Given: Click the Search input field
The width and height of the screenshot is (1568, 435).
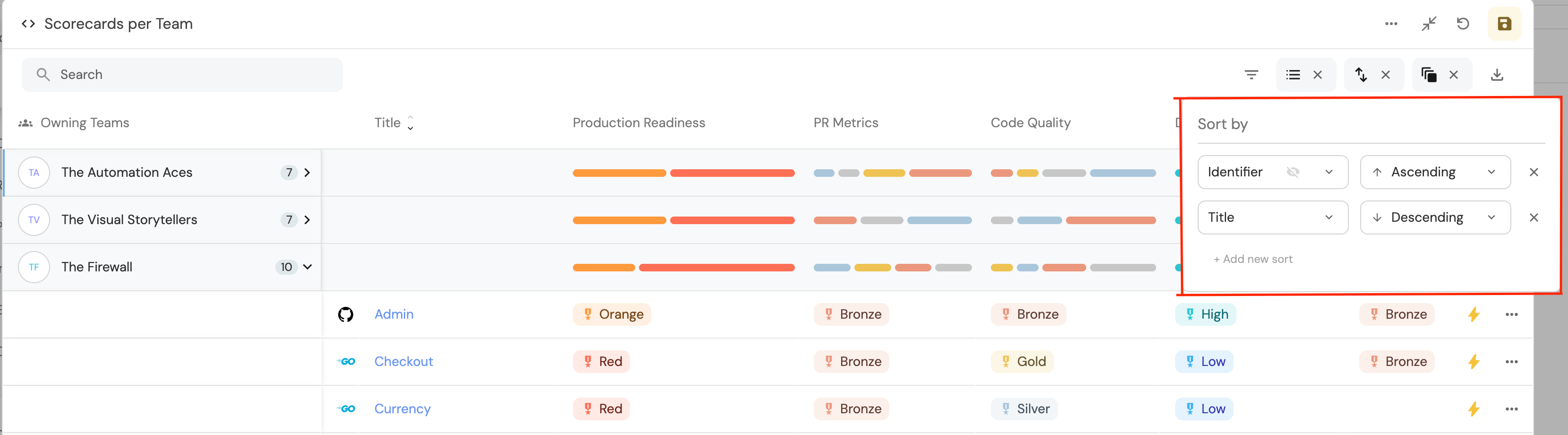Looking at the screenshot, I should (x=183, y=74).
